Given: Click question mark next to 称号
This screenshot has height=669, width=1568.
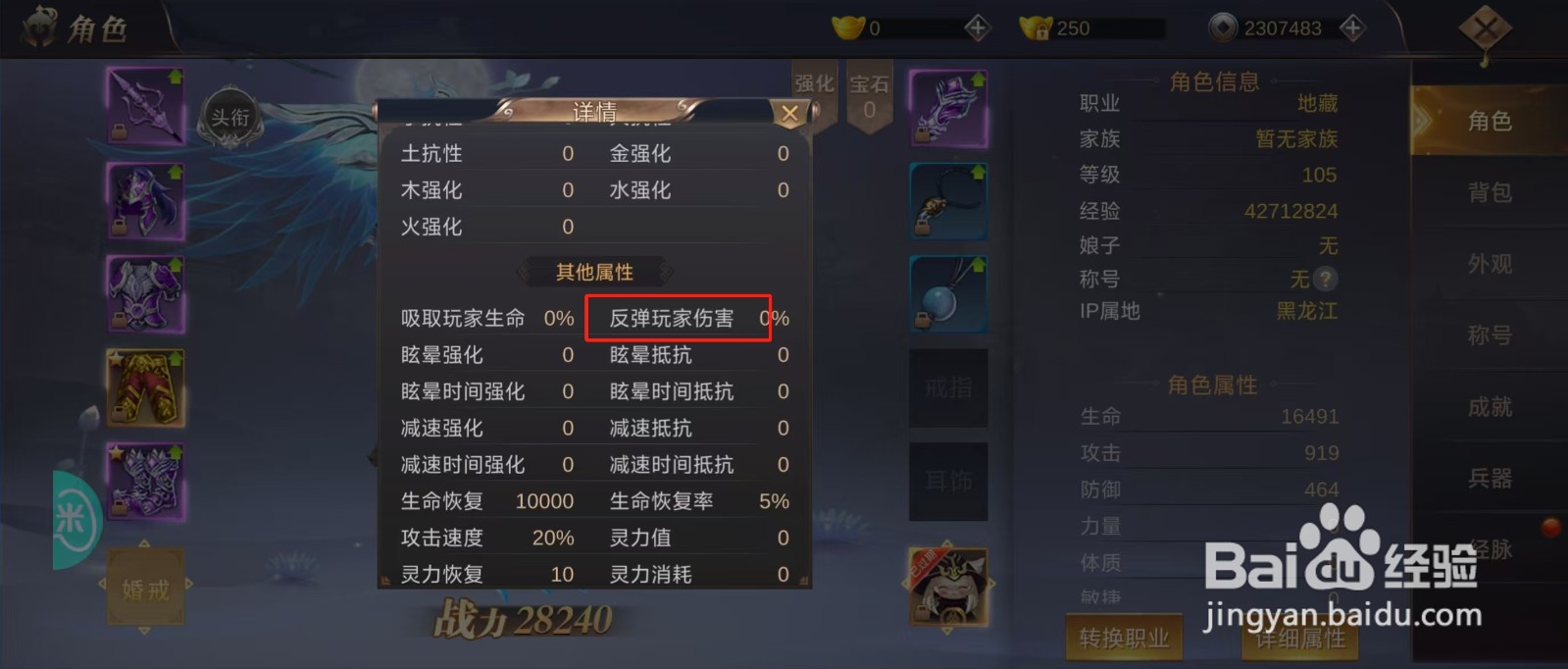Looking at the screenshot, I should pos(1325,280).
